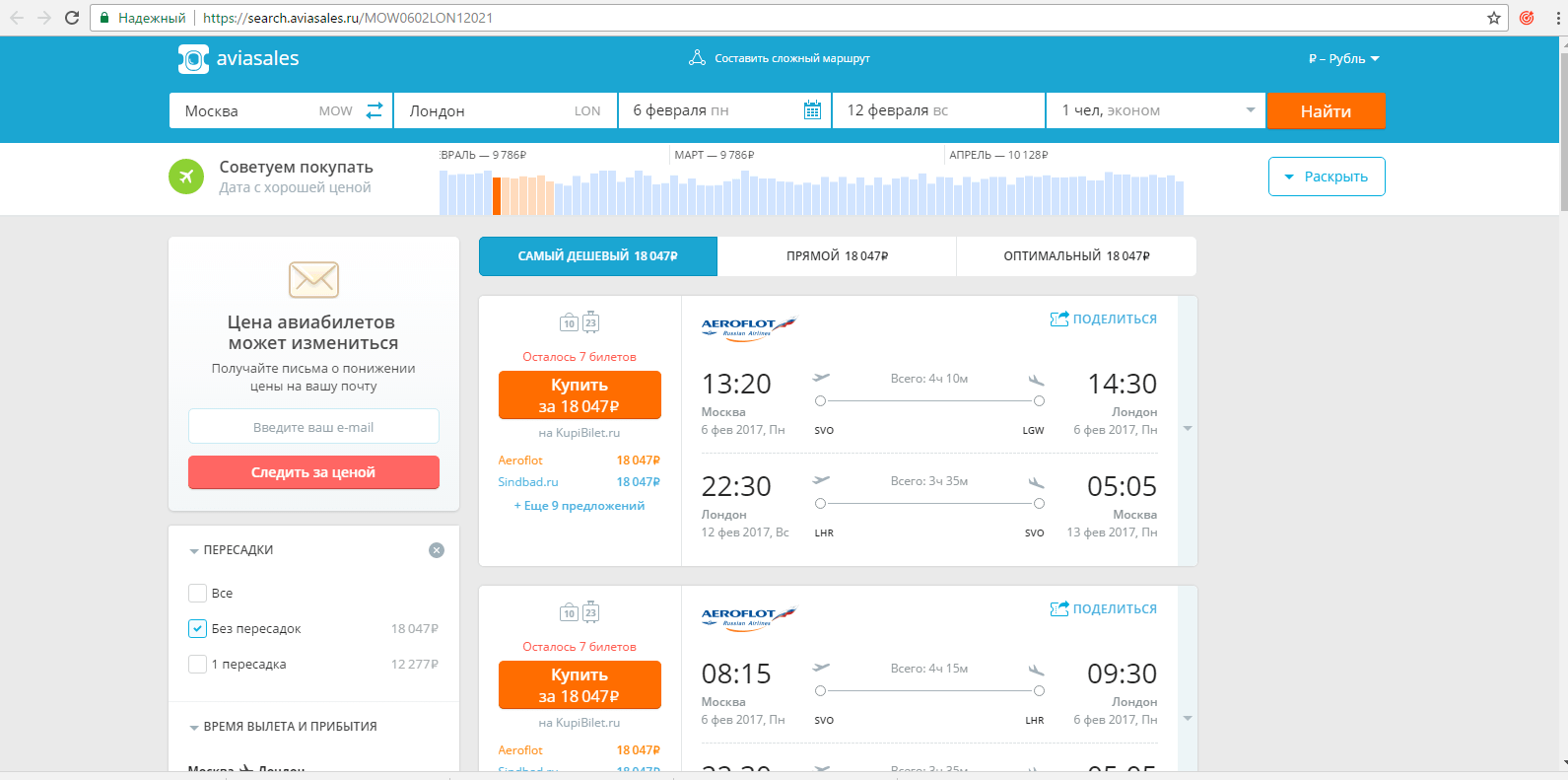Expand second ticket details arrow

pyautogui.click(x=1188, y=718)
